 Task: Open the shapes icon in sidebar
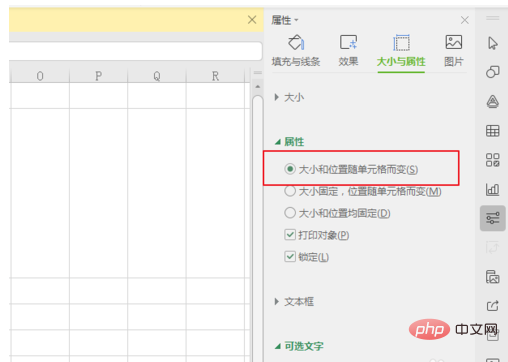coord(493,72)
